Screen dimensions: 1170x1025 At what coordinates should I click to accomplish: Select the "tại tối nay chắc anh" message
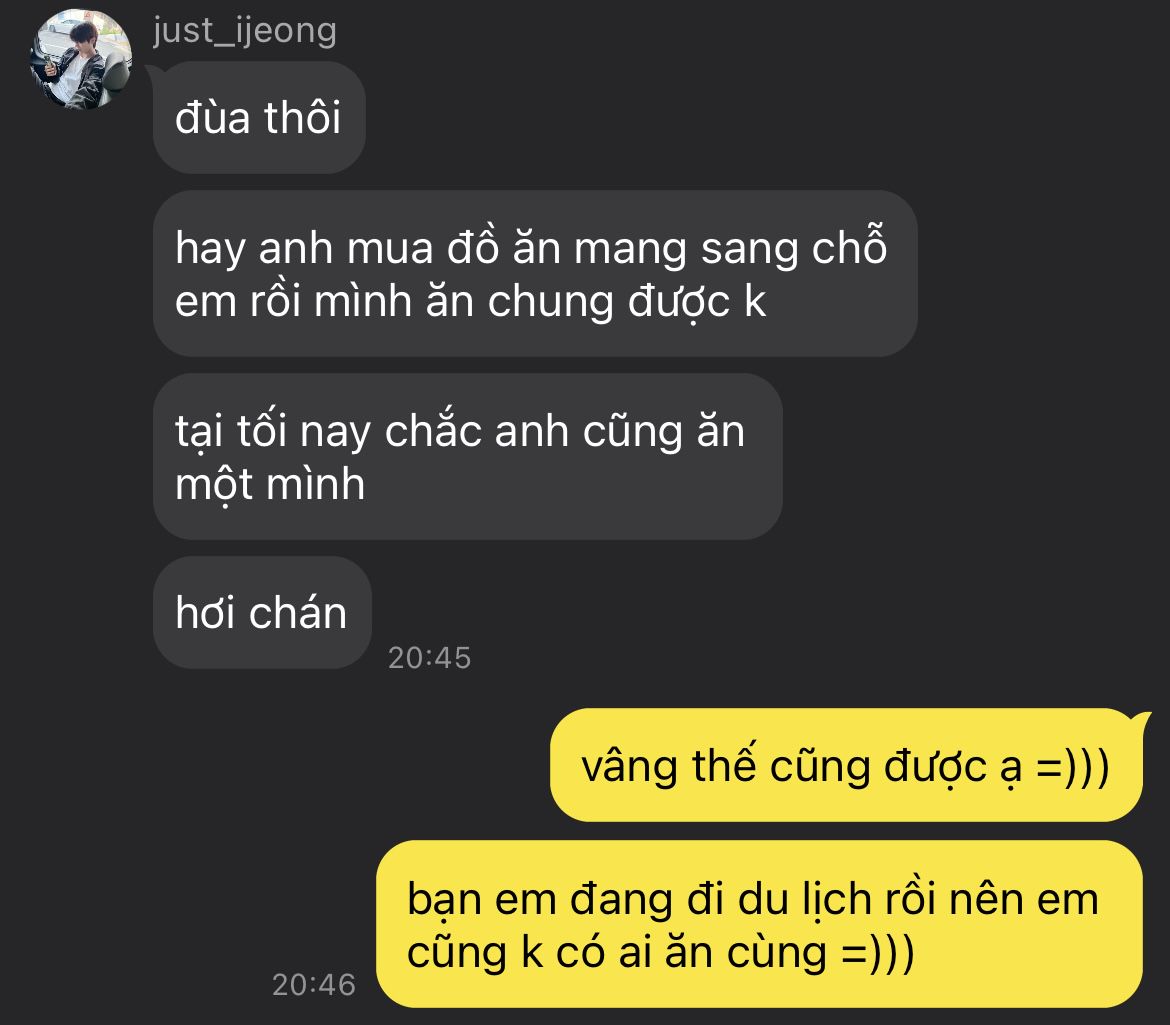pyautogui.click(x=468, y=457)
